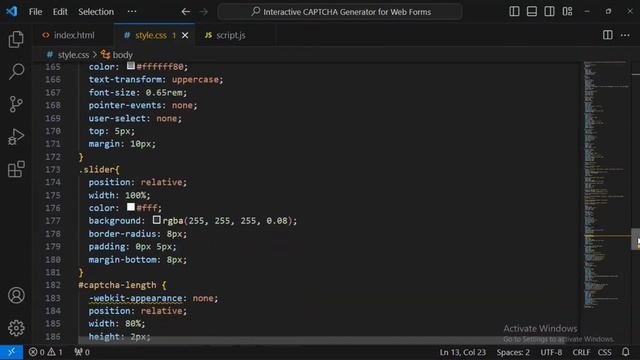Open the remote window indicator
The width and height of the screenshot is (640, 360).
[x=11, y=352]
